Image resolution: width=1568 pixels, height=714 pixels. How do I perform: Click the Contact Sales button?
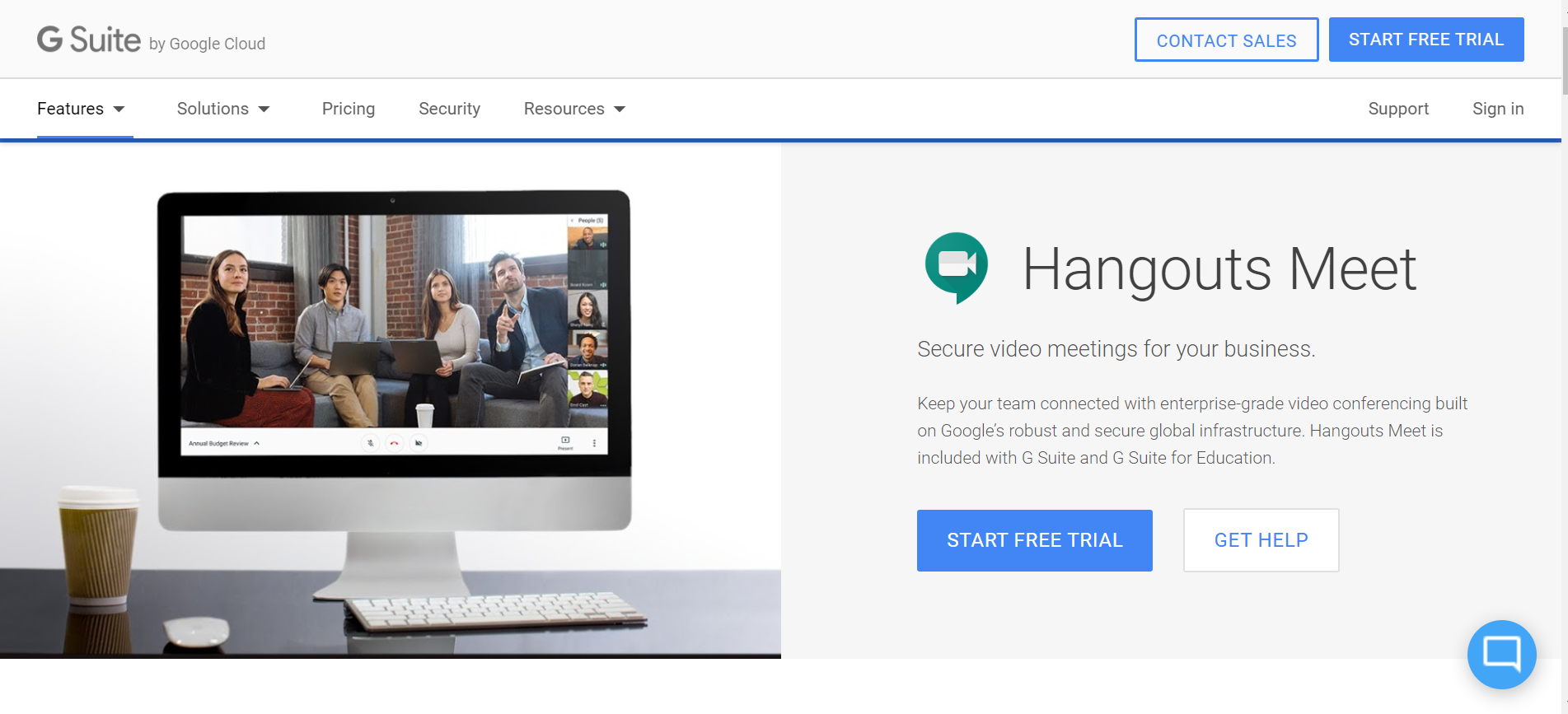pos(1225,40)
